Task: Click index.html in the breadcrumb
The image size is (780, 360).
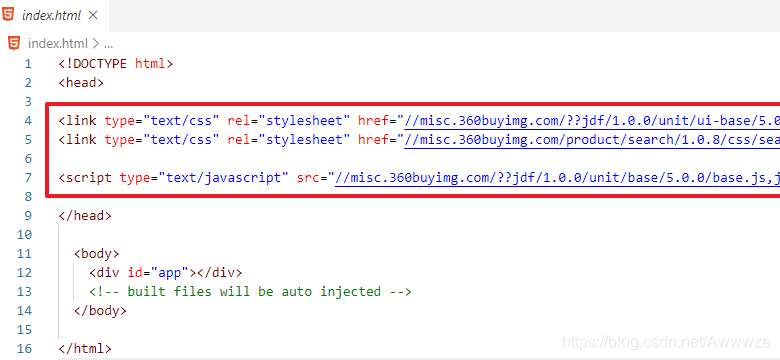Action: (x=58, y=44)
